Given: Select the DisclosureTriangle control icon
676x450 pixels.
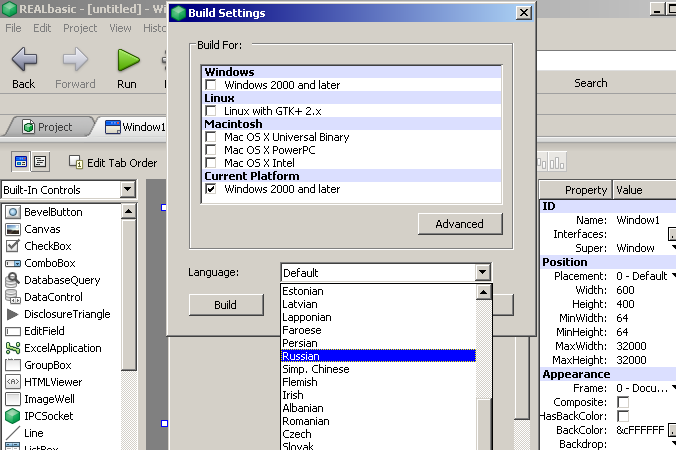Looking at the screenshot, I should point(13,314).
